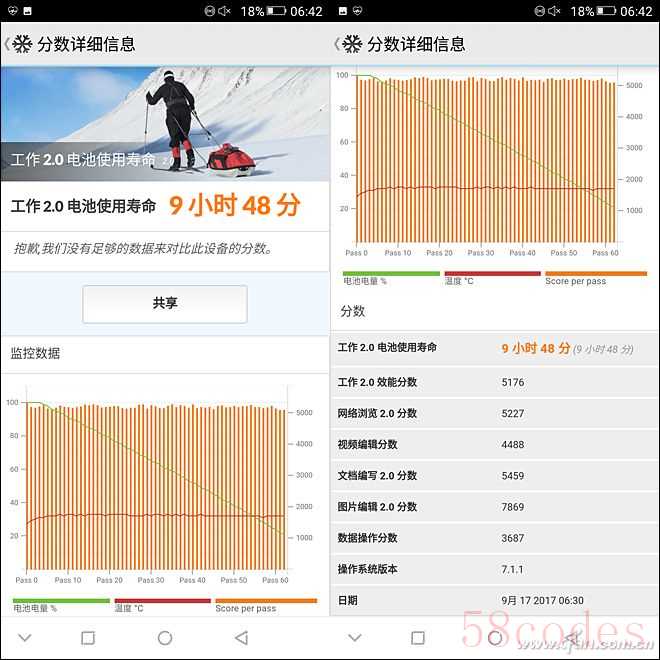
Task: Tap the 抱歉 not enough data message
Action: click(143, 248)
